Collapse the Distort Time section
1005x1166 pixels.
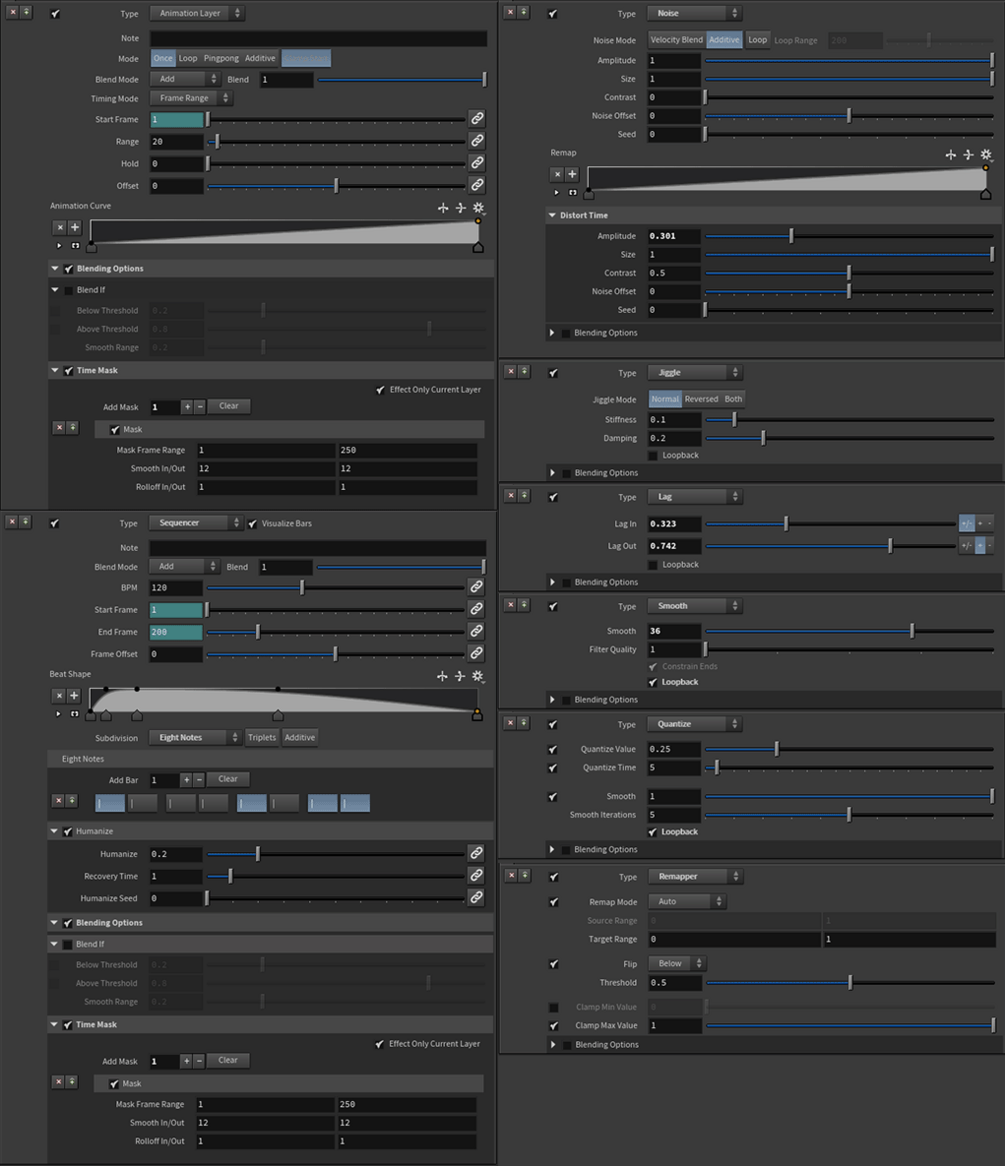(552, 215)
